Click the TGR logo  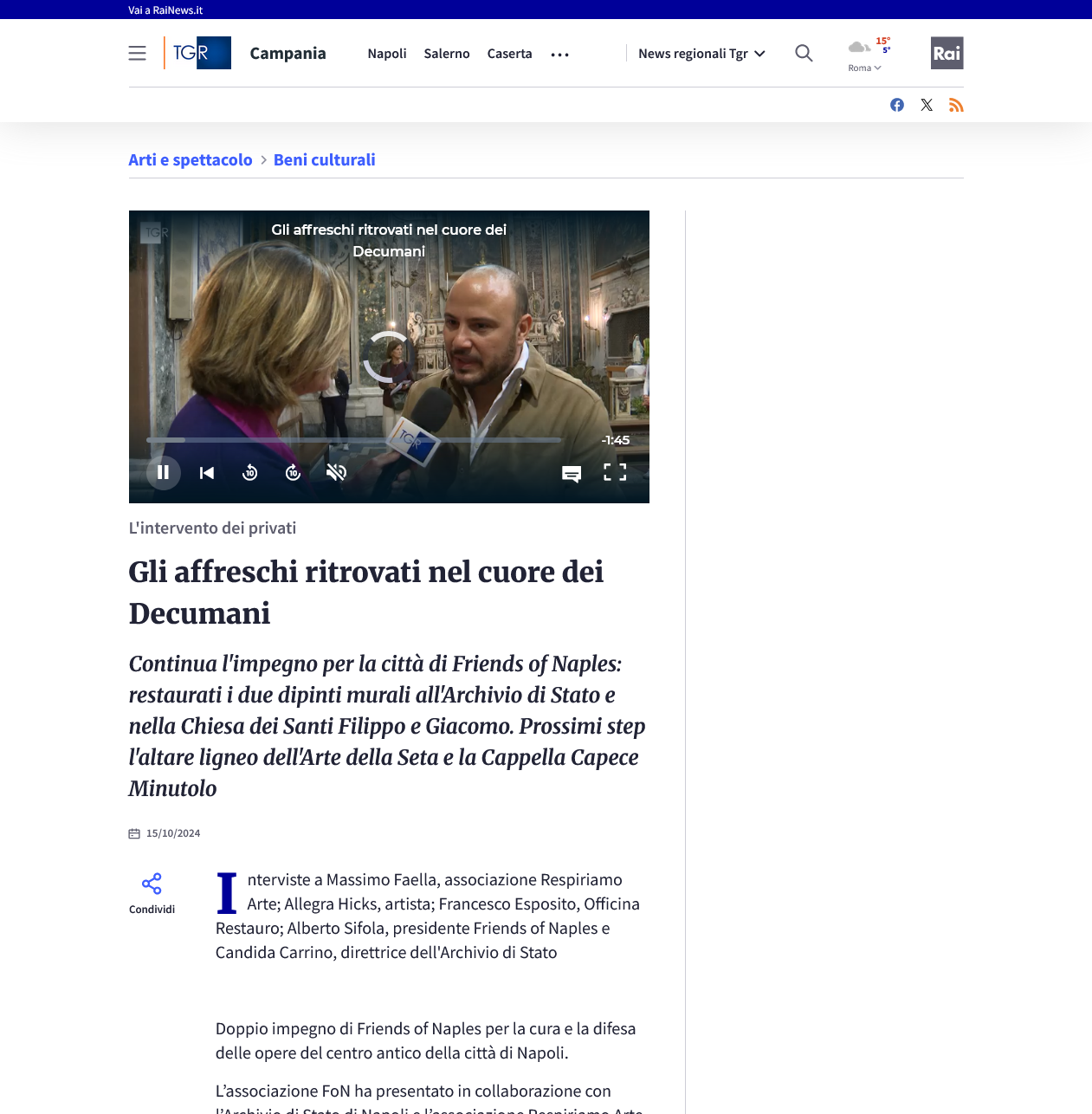pyautogui.click(x=198, y=53)
